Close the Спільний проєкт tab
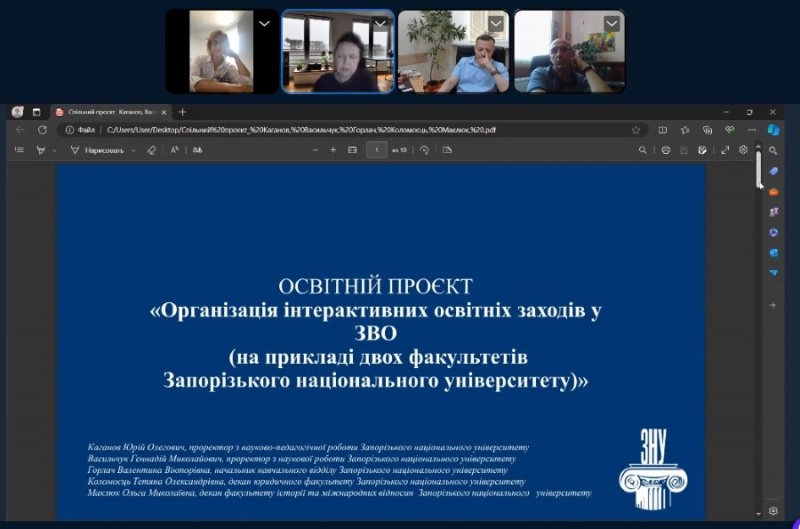This screenshot has width=800, height=529. coord(164,112)
